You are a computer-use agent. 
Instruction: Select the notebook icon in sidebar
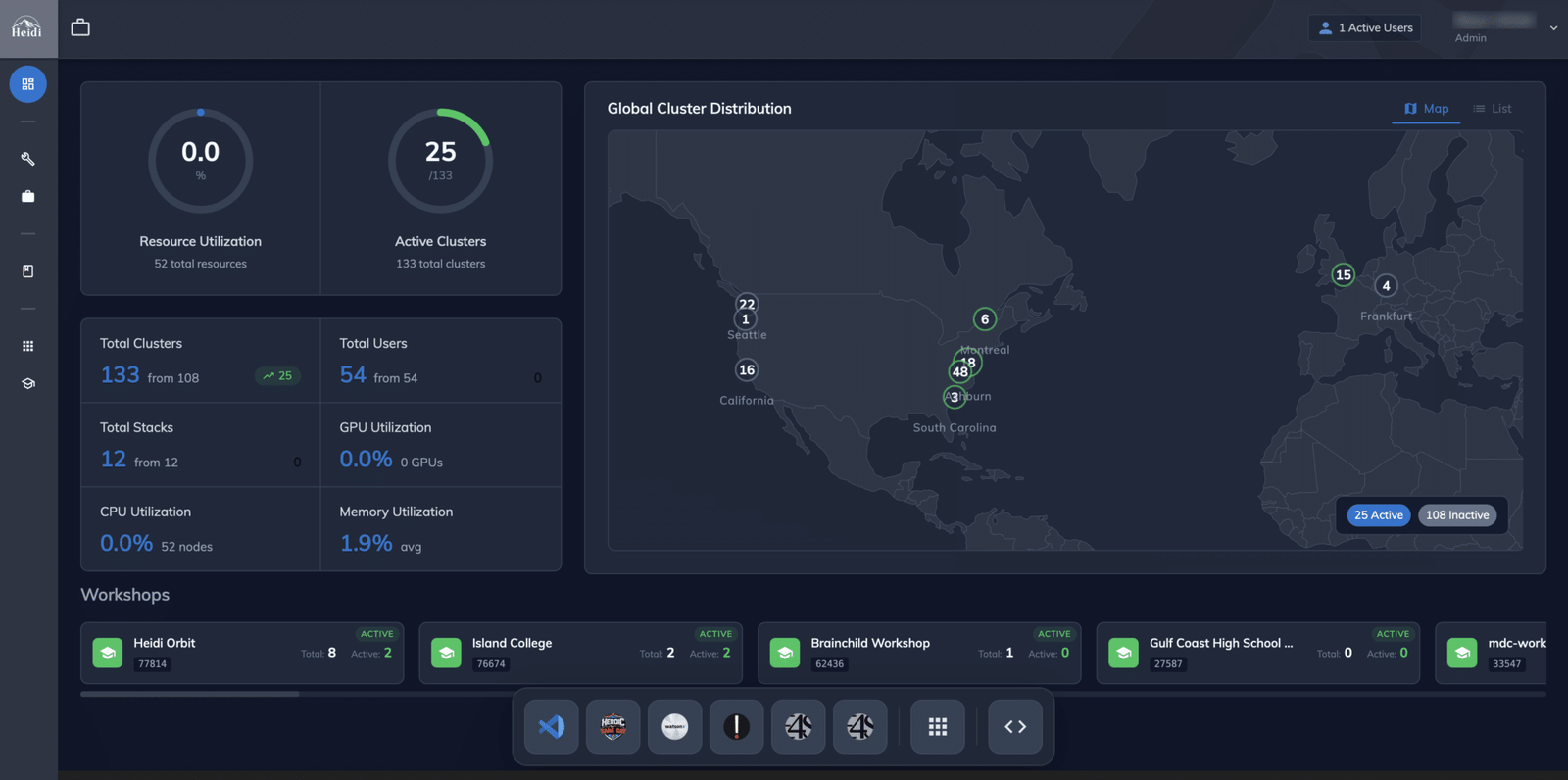27,271
